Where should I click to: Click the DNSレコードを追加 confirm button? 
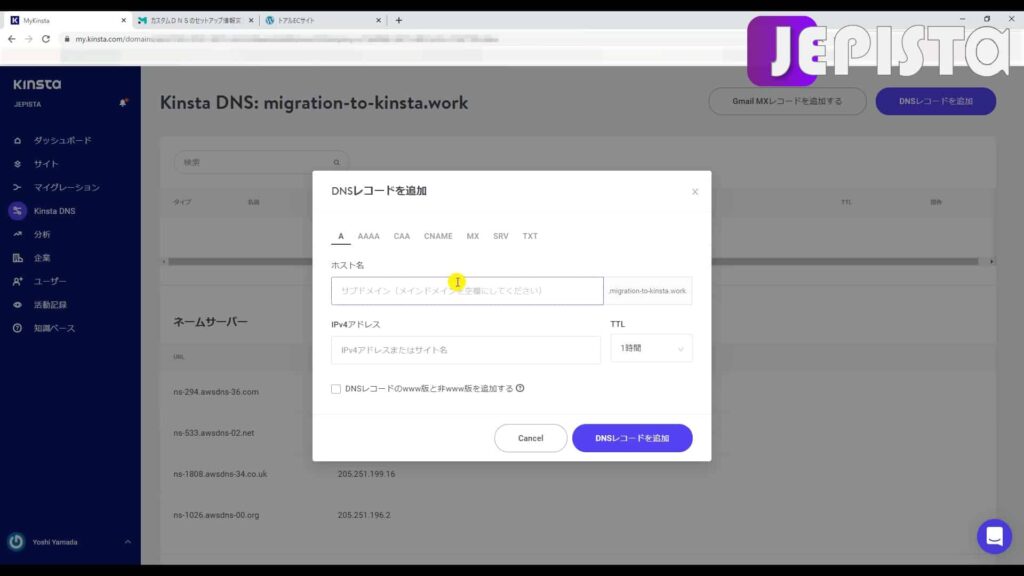632,437
